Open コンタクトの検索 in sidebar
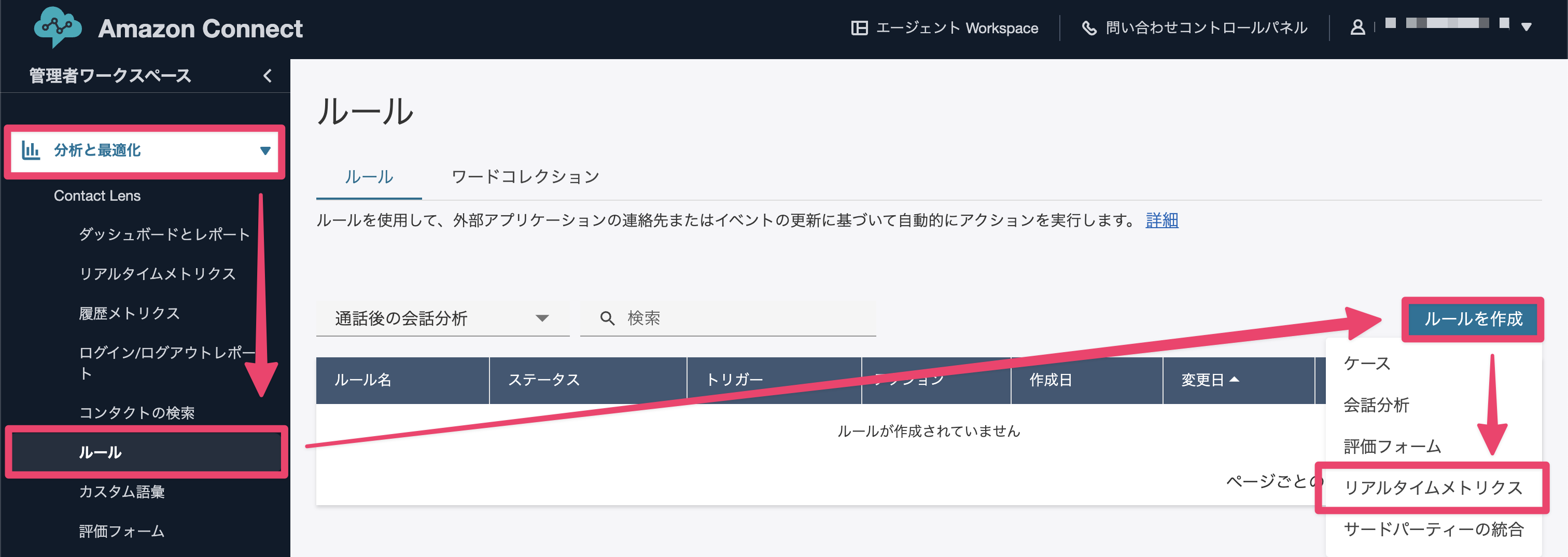 (137, 413)
